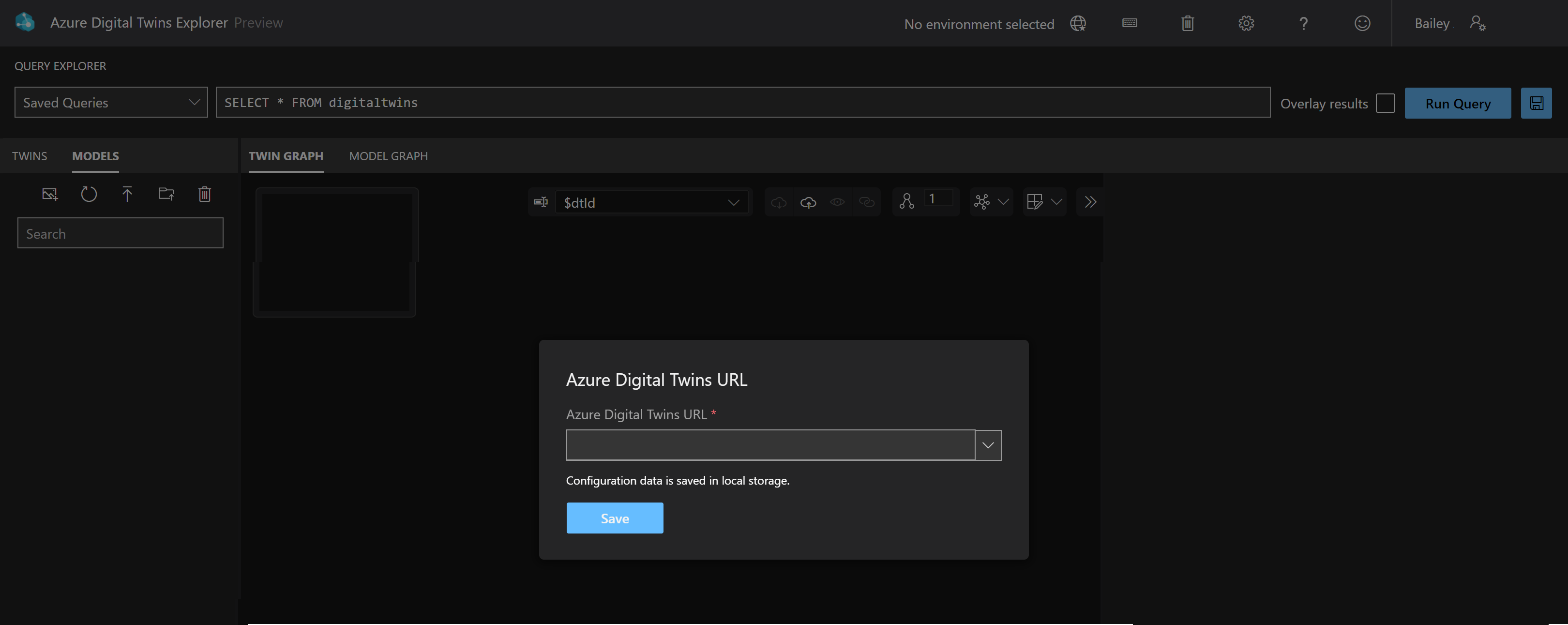Toggle the eye icon to show all twins
The image size is (1568, 625).
pyautogui.click(x=837, y=201)
